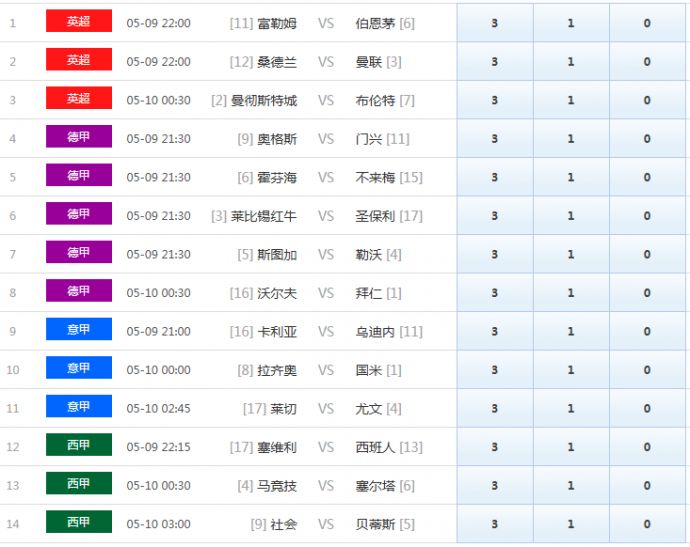690x547 pixels.
Task: Mark 3 for 卡利亚 vs 乌迪内
Action: [495, 331]
